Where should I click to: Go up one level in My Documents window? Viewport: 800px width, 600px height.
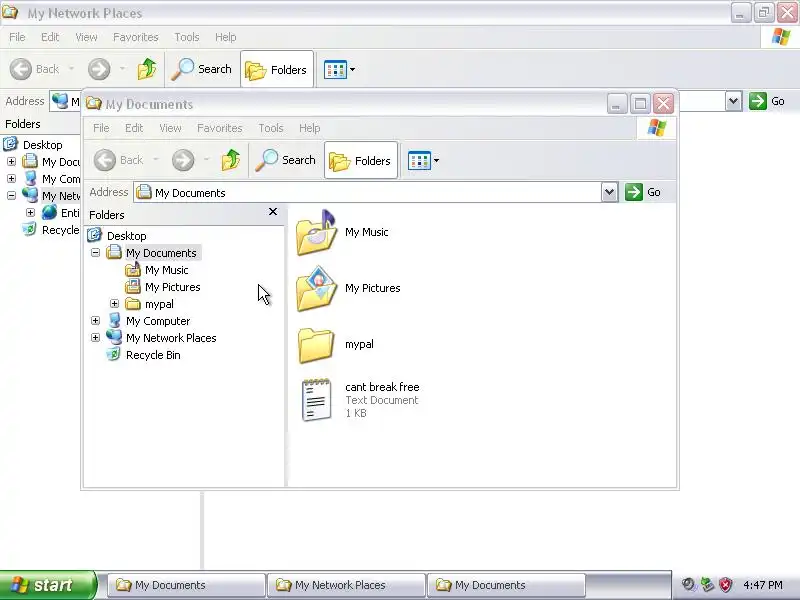[231, 160]
